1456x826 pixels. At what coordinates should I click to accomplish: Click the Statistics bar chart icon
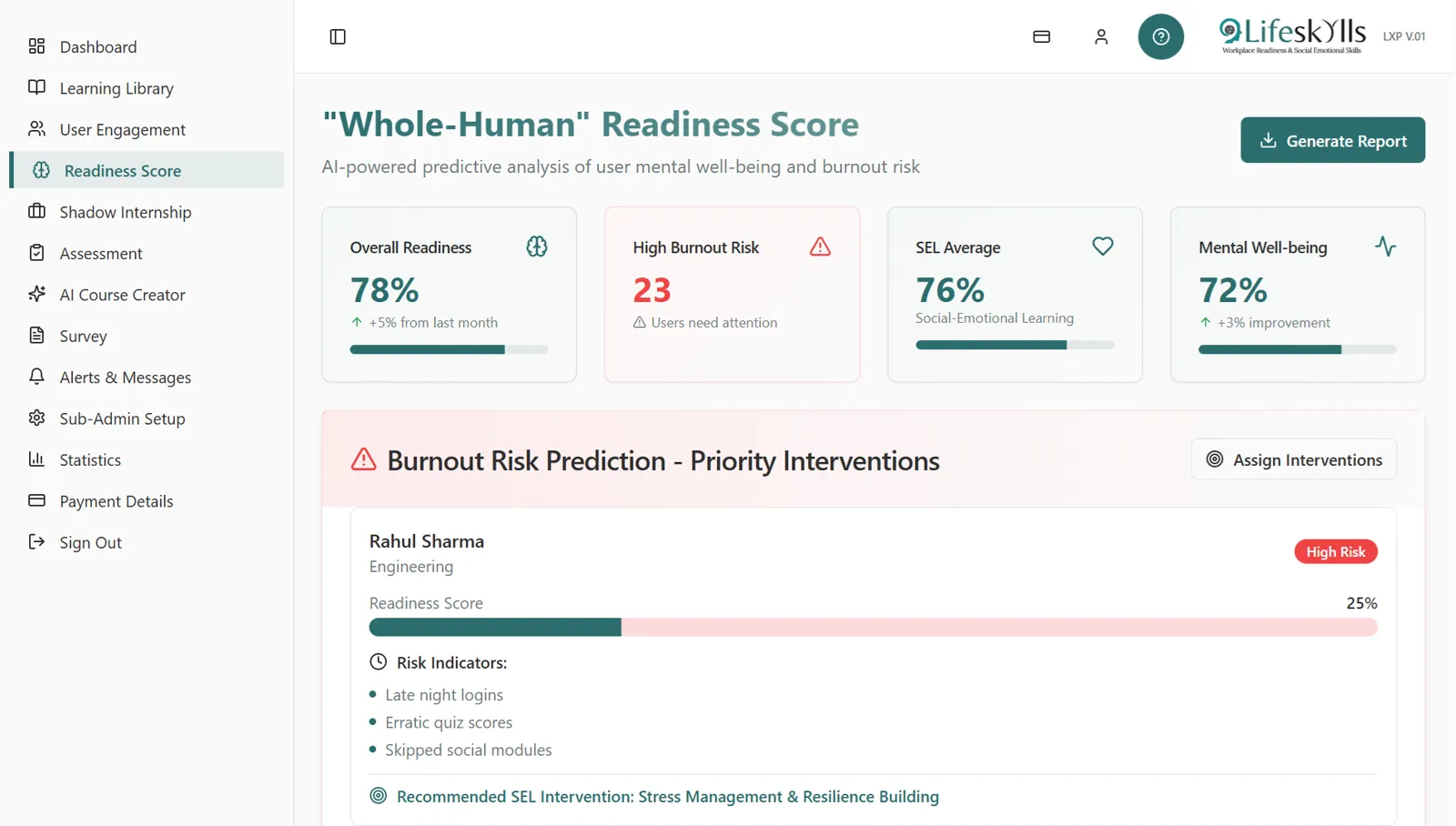pyautogui.click(x=36, y=459)
